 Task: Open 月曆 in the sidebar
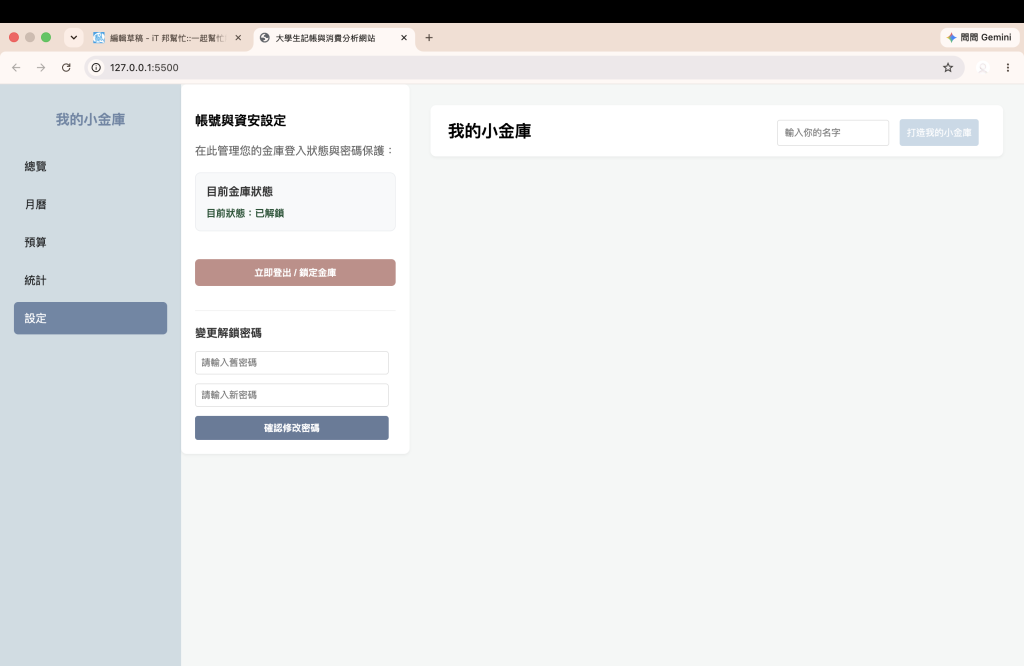pyautogui.click(x=90, y=204)
